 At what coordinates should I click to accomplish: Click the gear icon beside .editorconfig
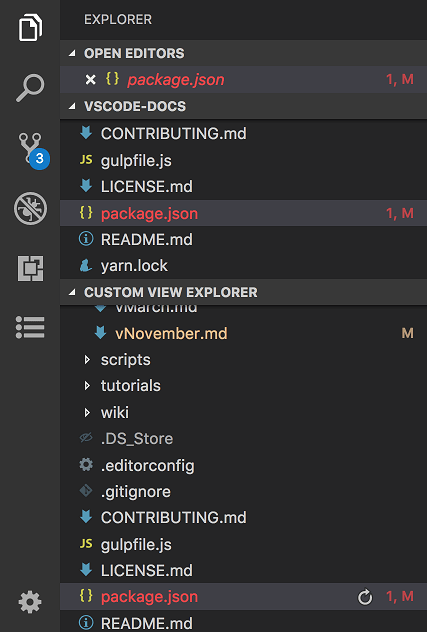coord(86,465)
